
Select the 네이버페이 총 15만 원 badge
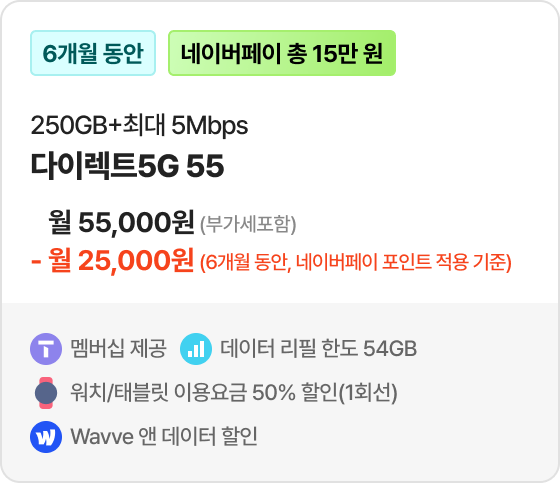click(x=282, y=53)
